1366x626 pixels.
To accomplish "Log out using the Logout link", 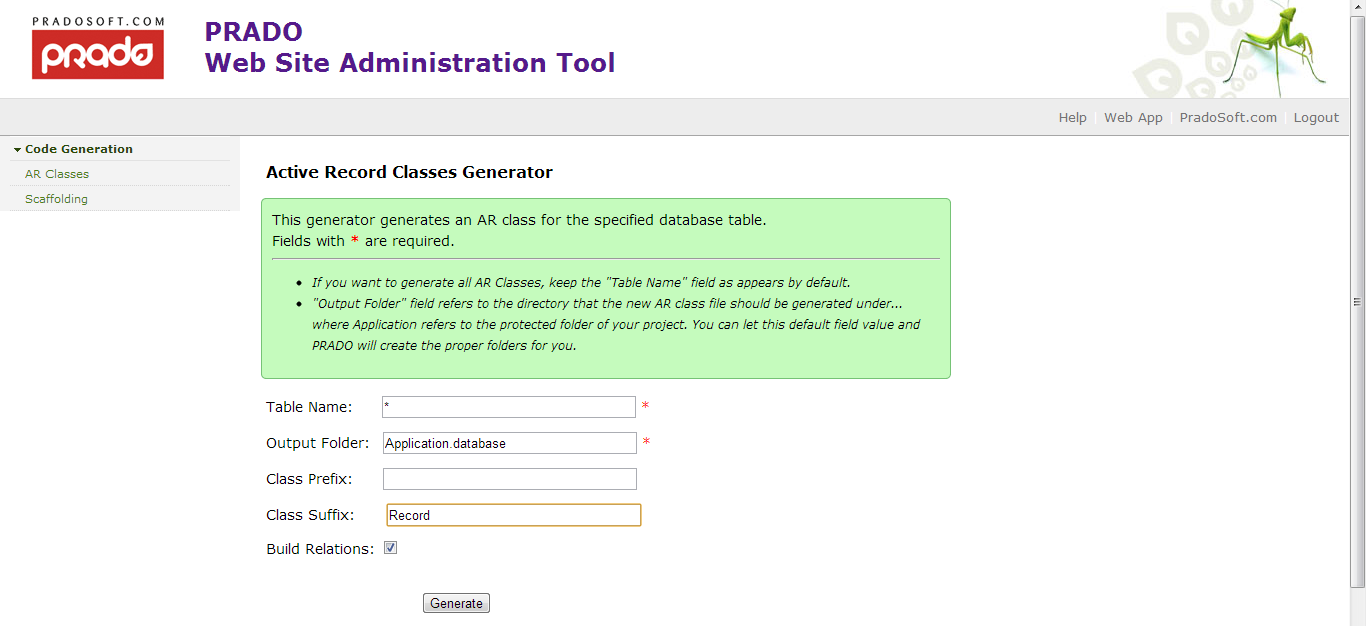I will 1316,117.
